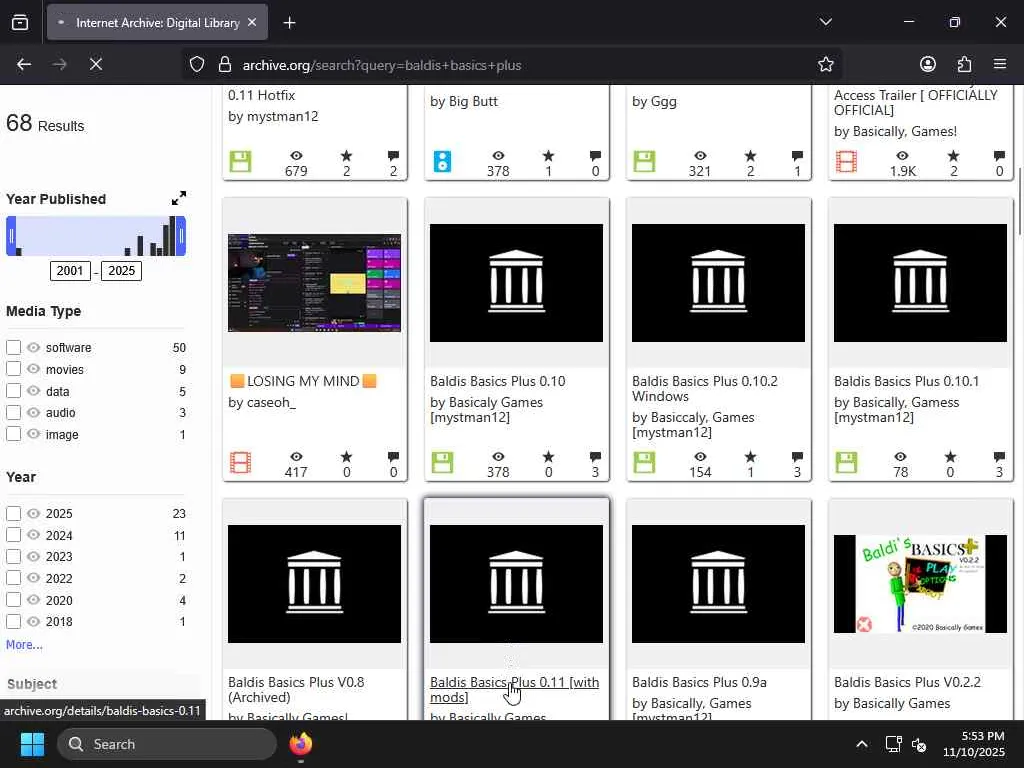Open LOSING MY MIND video thumbnail

pyautogui.click(x=314, y=283)
